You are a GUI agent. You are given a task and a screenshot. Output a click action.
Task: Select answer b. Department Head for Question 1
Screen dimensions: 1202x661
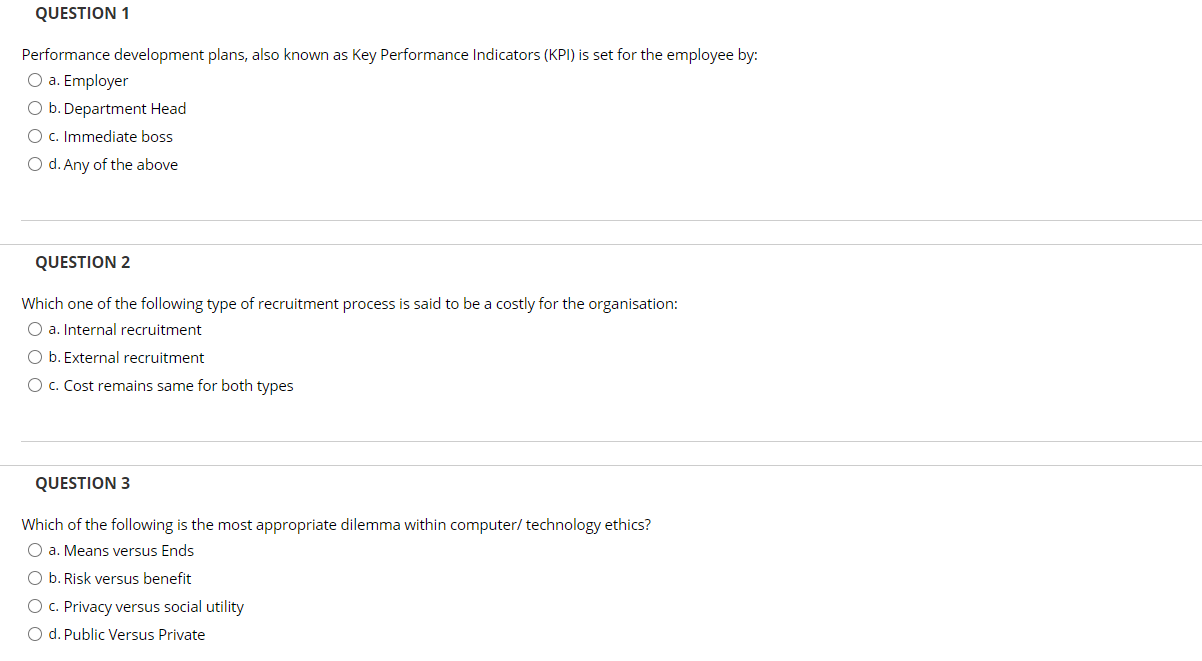(x=34, y=107)
